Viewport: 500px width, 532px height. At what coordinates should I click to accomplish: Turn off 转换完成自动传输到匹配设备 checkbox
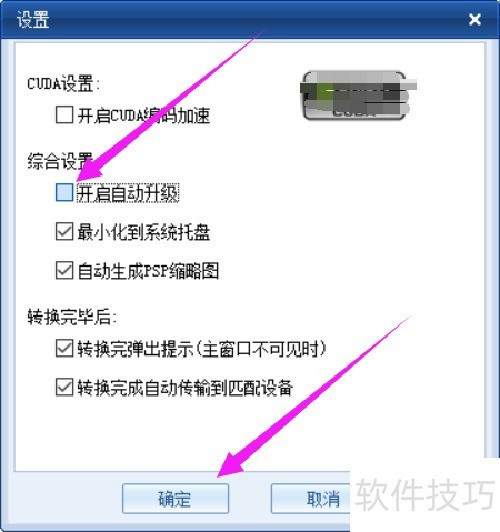64,387
